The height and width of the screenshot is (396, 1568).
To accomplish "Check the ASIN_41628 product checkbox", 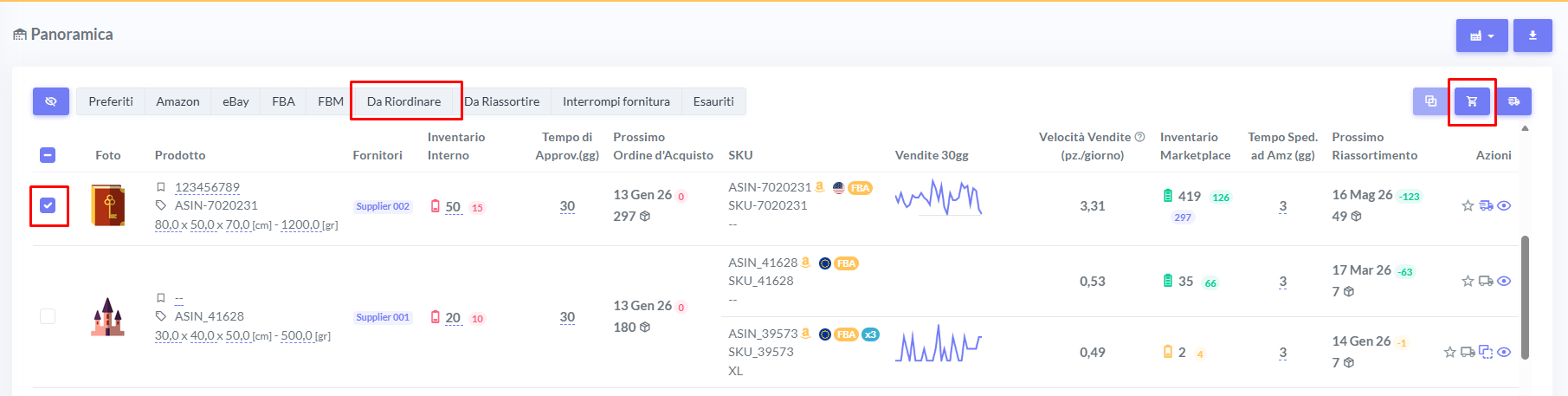I will click(48, 316).
